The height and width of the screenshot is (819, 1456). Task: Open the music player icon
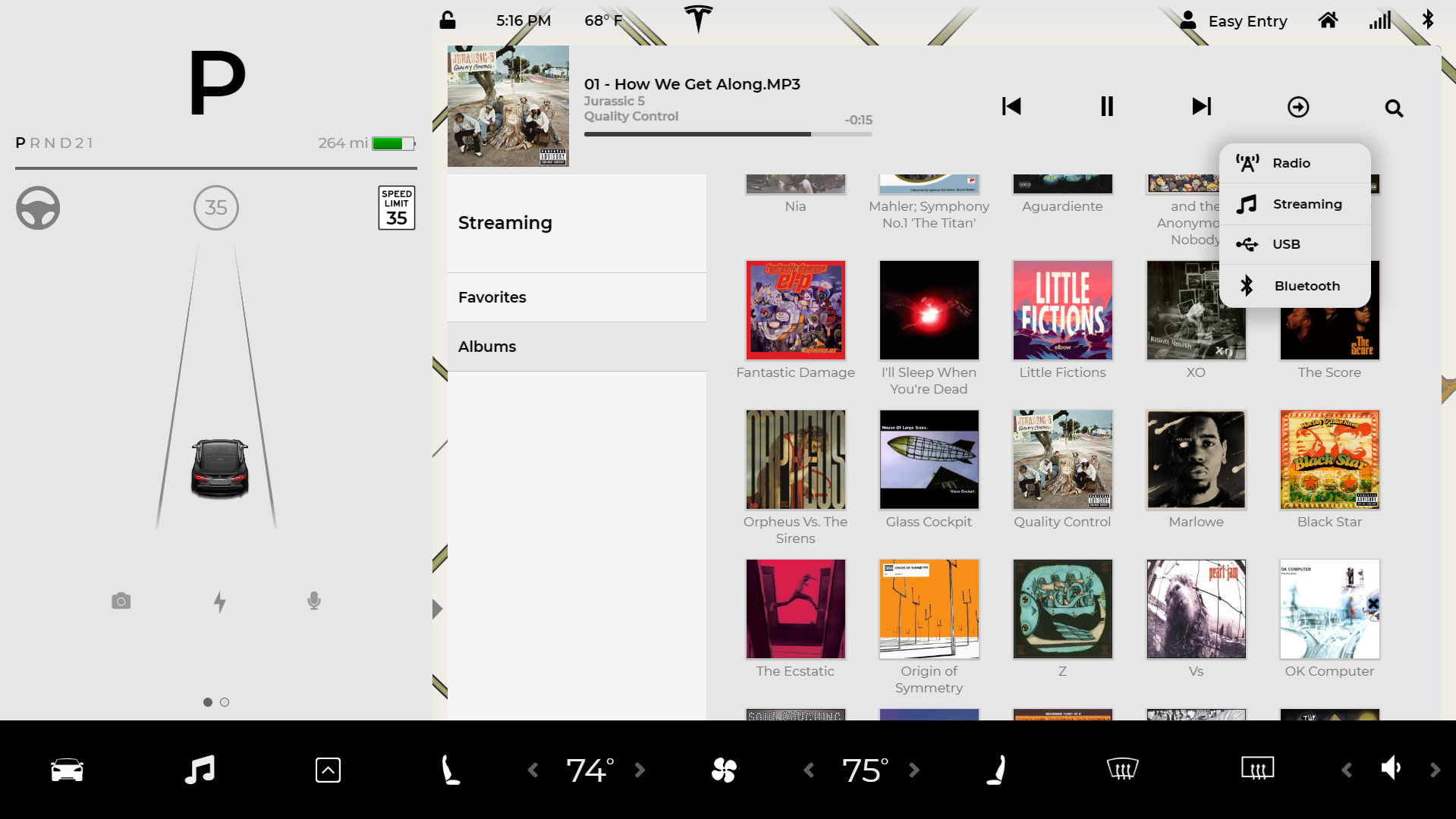coord(200,770)
